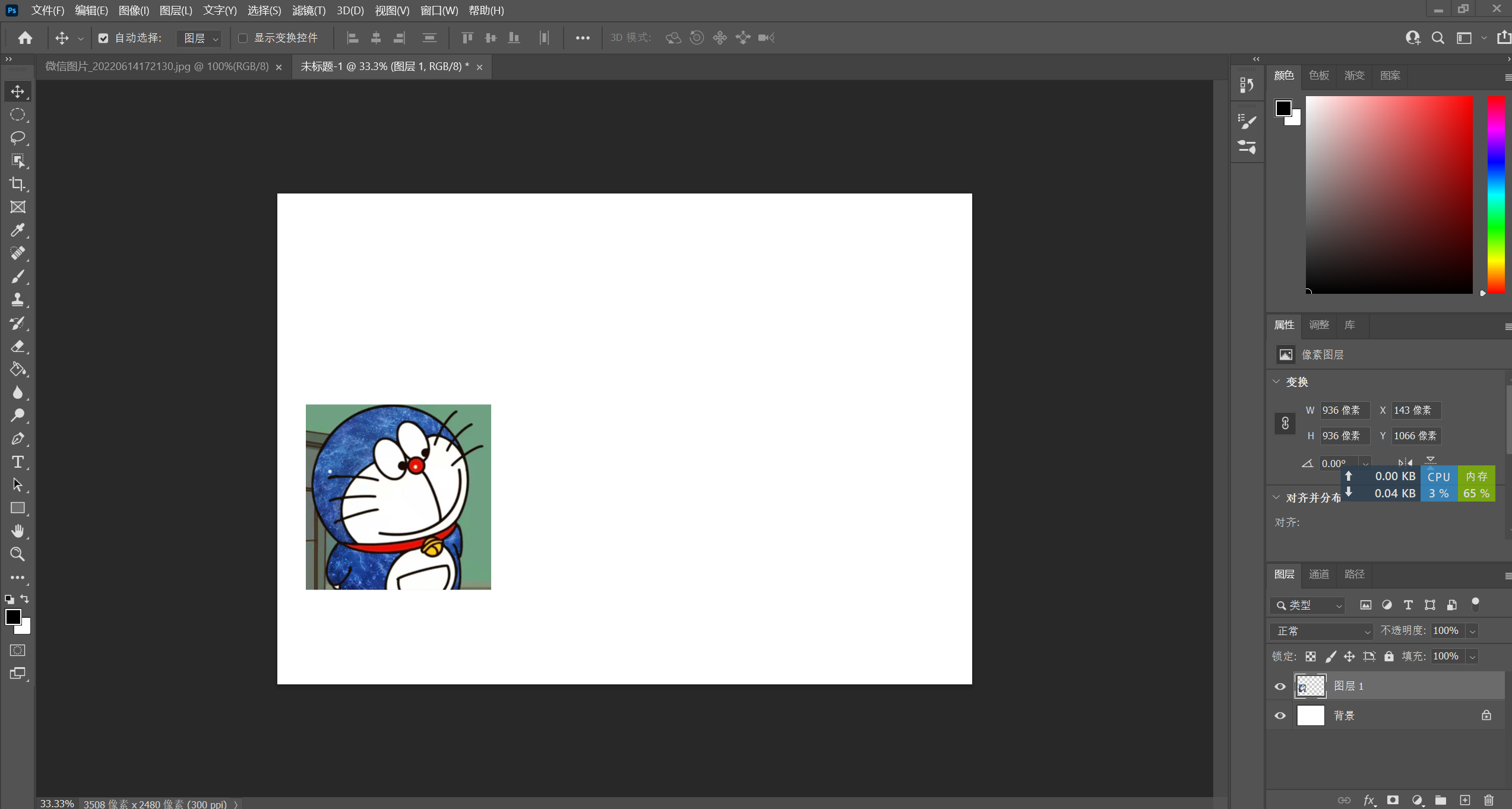Uncheck the 自动选择 checkbox
This screenshot has width=1512, height=809.
[103, 38]
